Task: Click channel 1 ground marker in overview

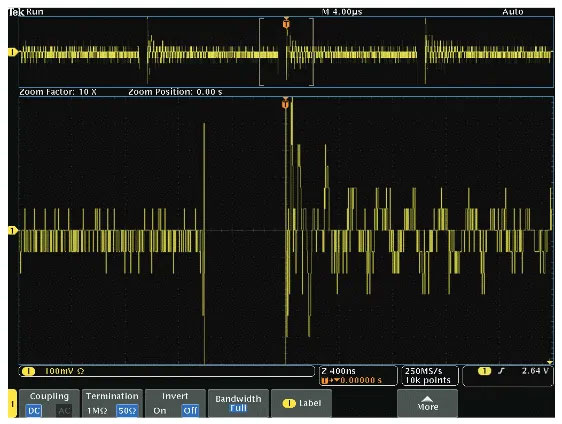Action: pyautogui.click(x=13, y=52)
